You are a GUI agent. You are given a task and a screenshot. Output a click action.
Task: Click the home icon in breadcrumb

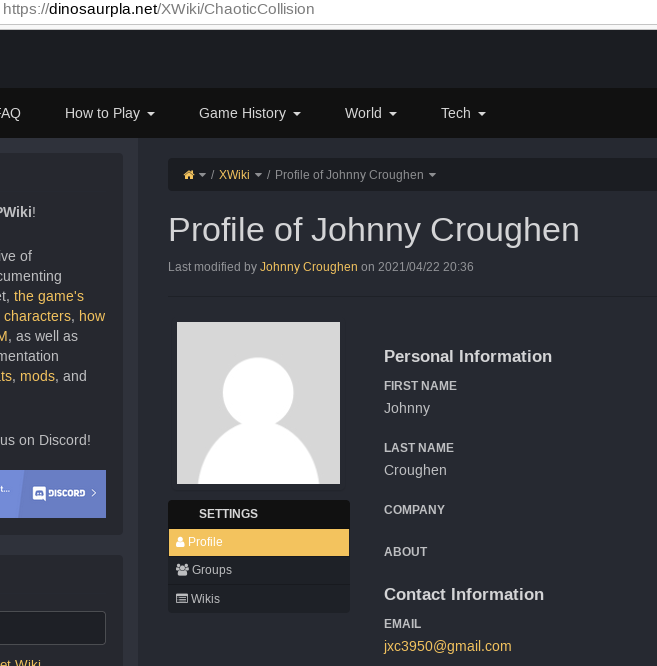point(189,175)
